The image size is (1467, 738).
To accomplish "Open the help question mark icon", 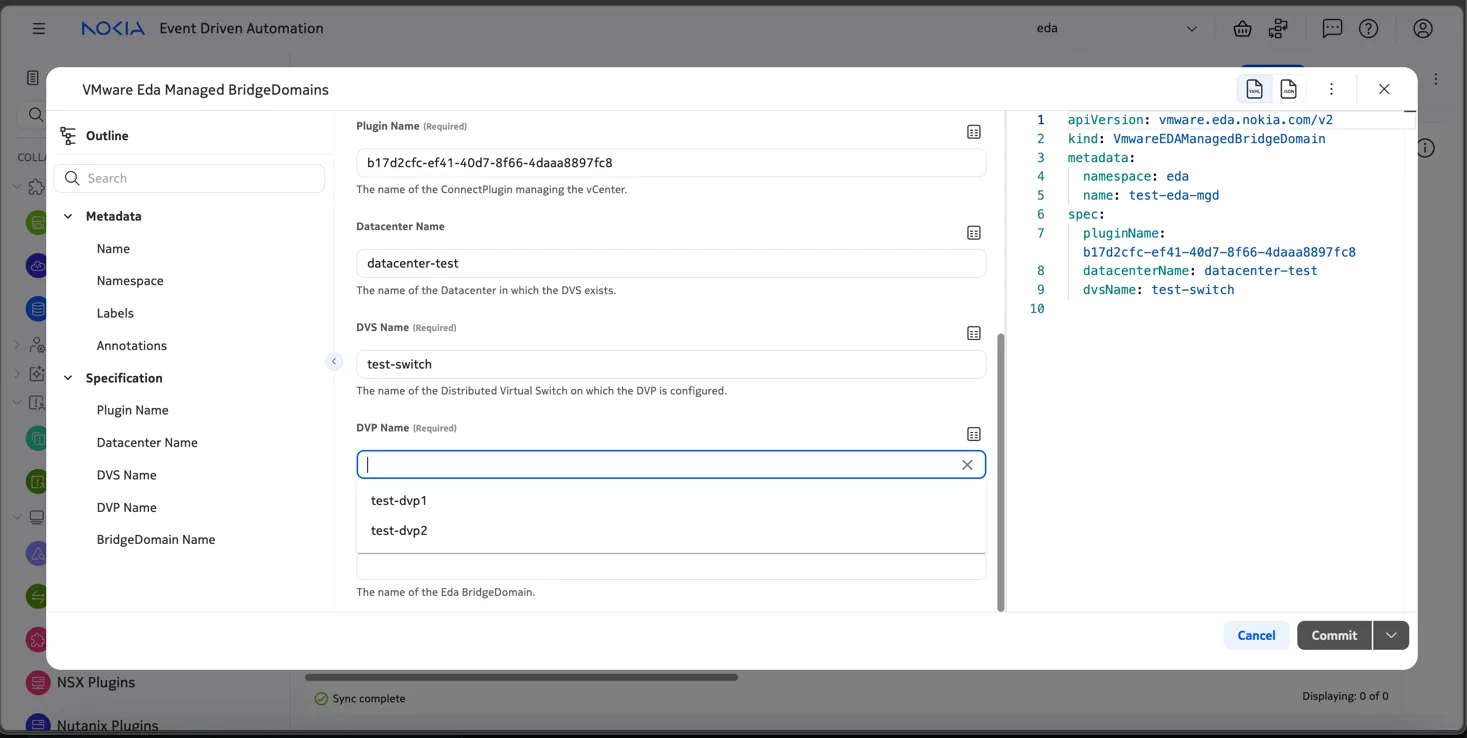I will [x=1368, y=28].
